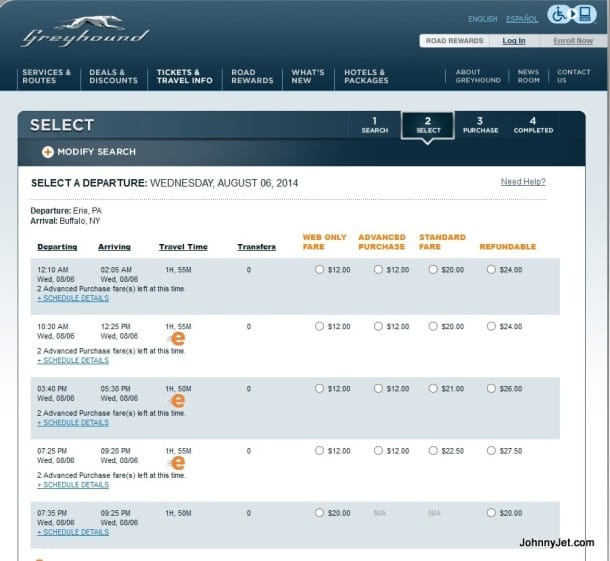
Task: Click the Road Rewards label by Log In
Action: tap(454, 41)
